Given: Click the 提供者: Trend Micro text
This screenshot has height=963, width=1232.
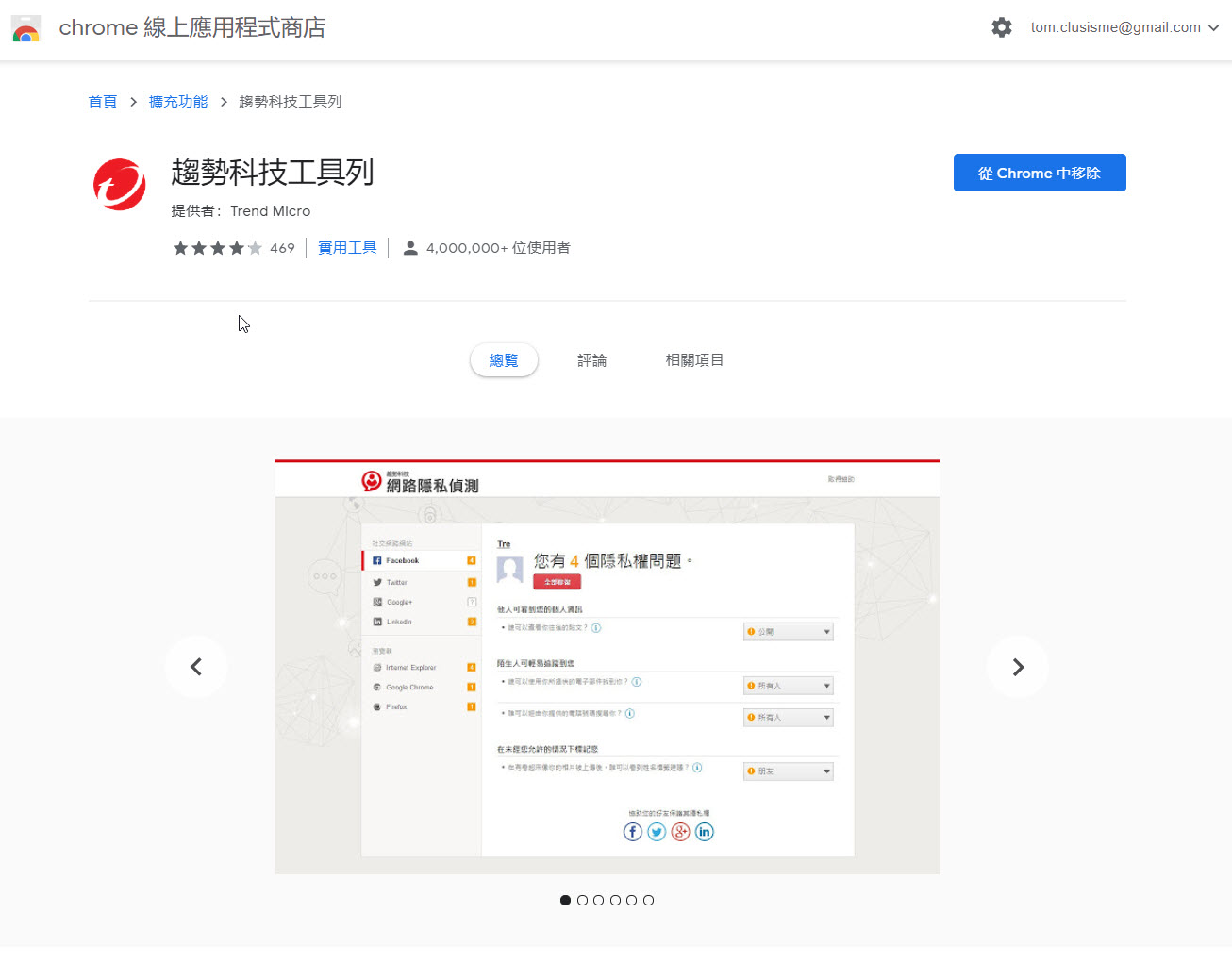Looking at the screenshot, I should [x=241, y=211].
